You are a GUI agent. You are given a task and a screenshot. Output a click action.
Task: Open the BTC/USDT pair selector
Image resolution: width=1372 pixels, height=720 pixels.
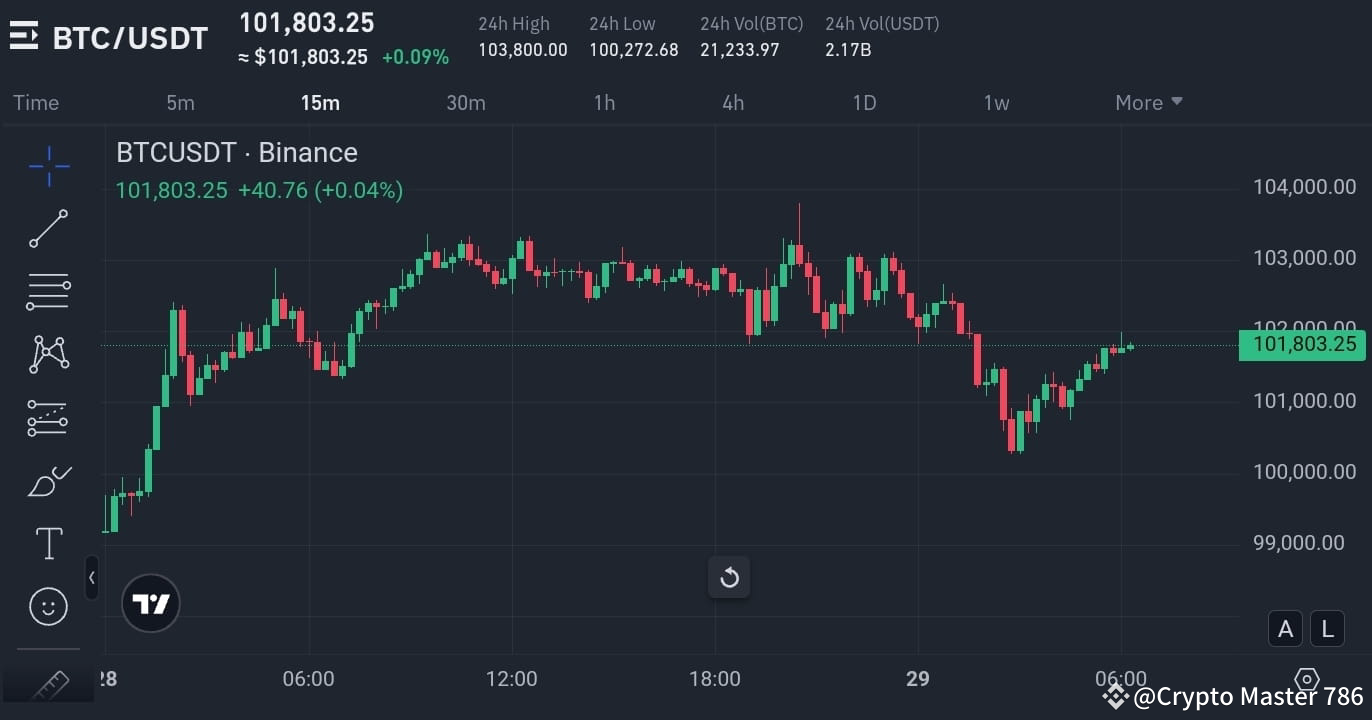pos(128,37)
